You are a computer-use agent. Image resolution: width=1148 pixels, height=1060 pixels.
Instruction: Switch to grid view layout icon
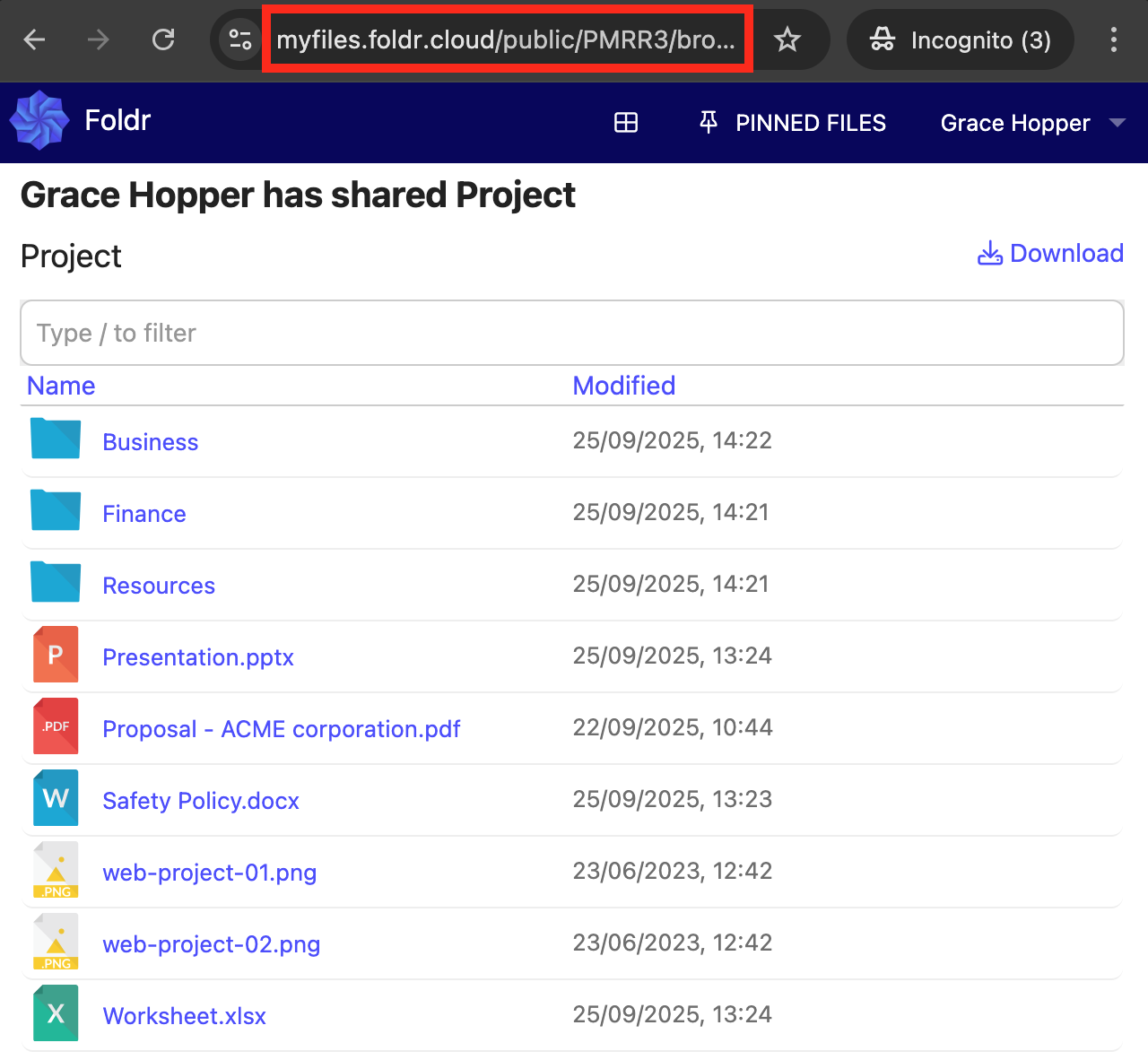coord(625,123)
